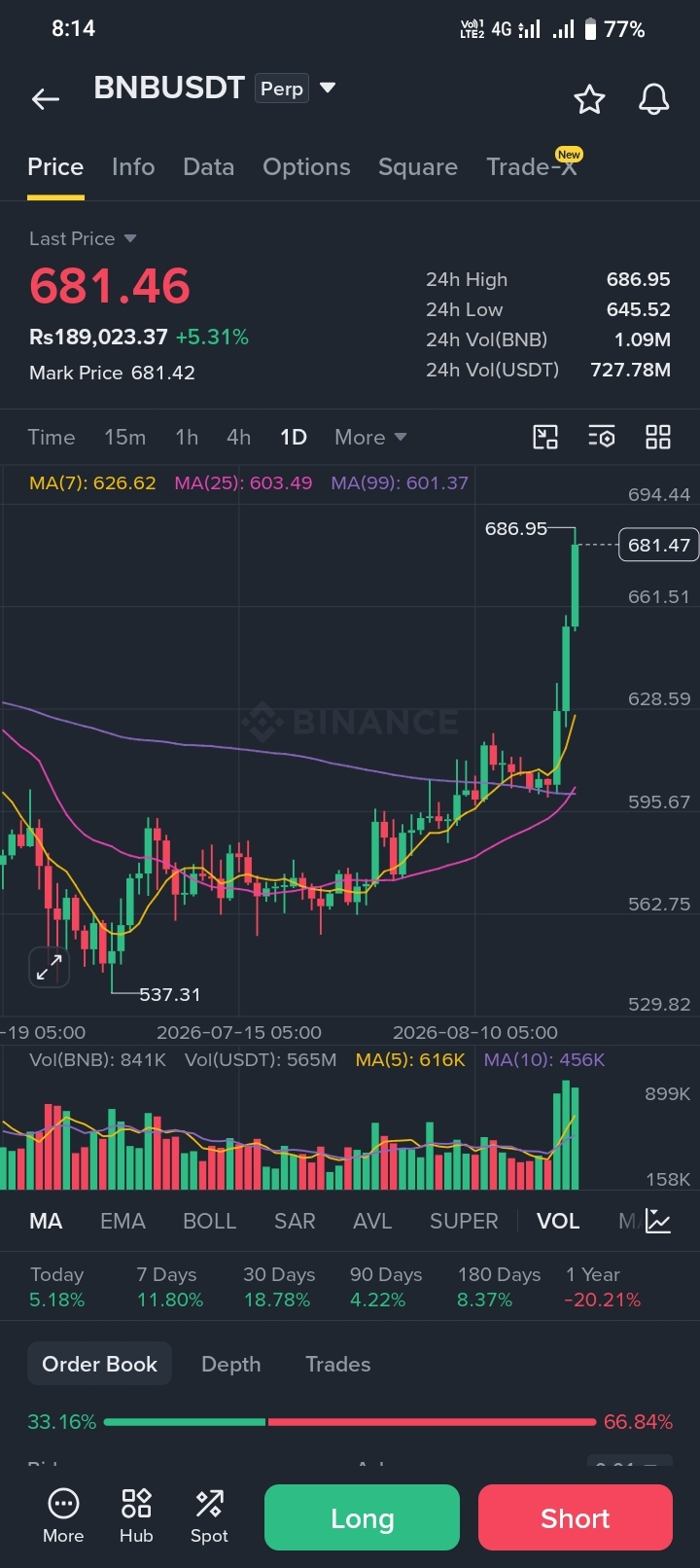
Task: Tap the back arrow icon
Action: (46, 98)
